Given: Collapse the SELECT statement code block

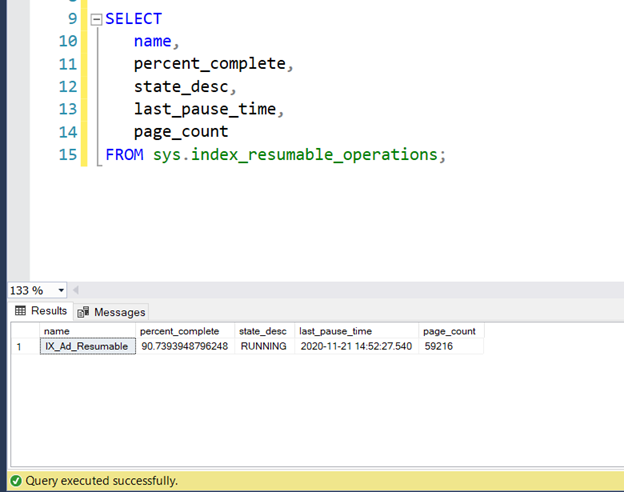Looking at the screenshot, I should [x=96, y=19].
